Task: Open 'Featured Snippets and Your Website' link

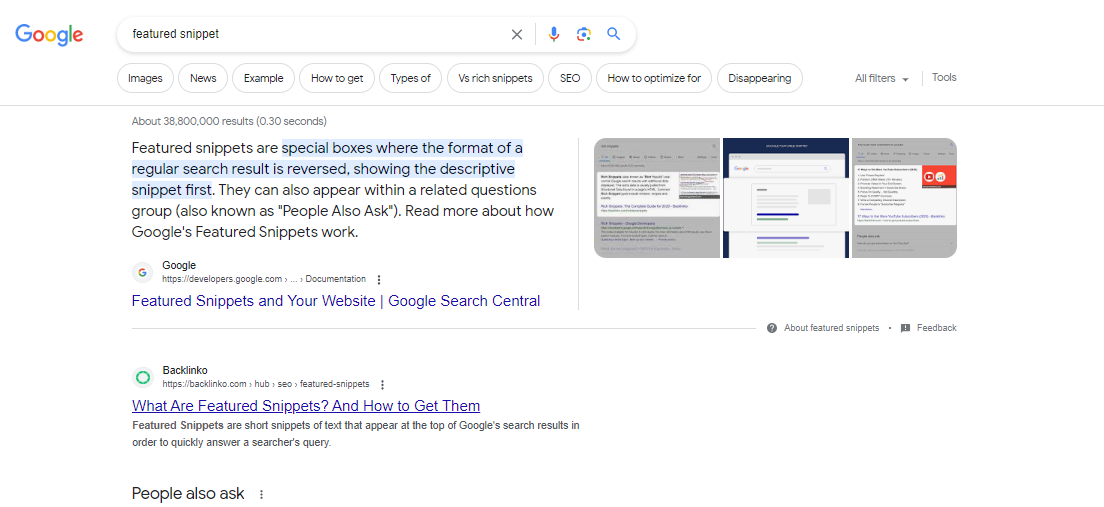Action: [x=336, y=301]
